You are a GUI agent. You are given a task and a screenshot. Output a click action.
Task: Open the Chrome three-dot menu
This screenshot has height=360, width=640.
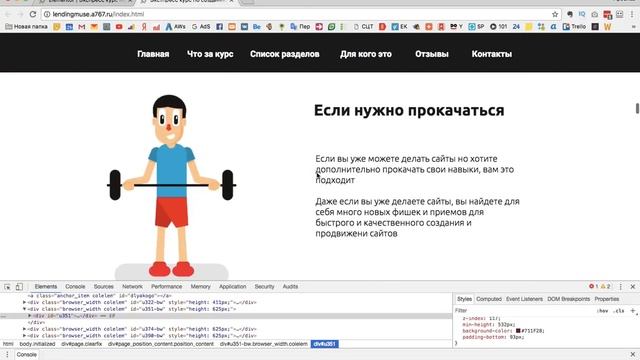coord(632,14)
